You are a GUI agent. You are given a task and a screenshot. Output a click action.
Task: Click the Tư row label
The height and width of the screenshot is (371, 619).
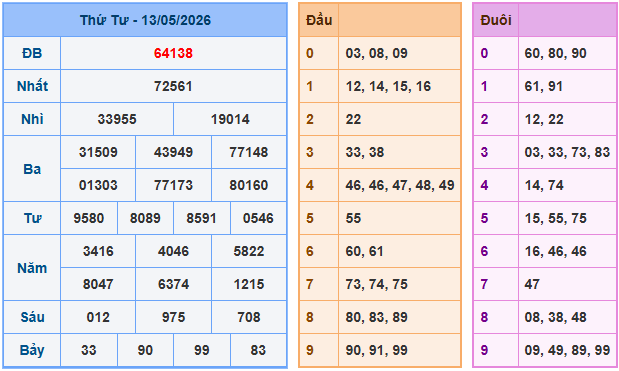click(32, 218)
